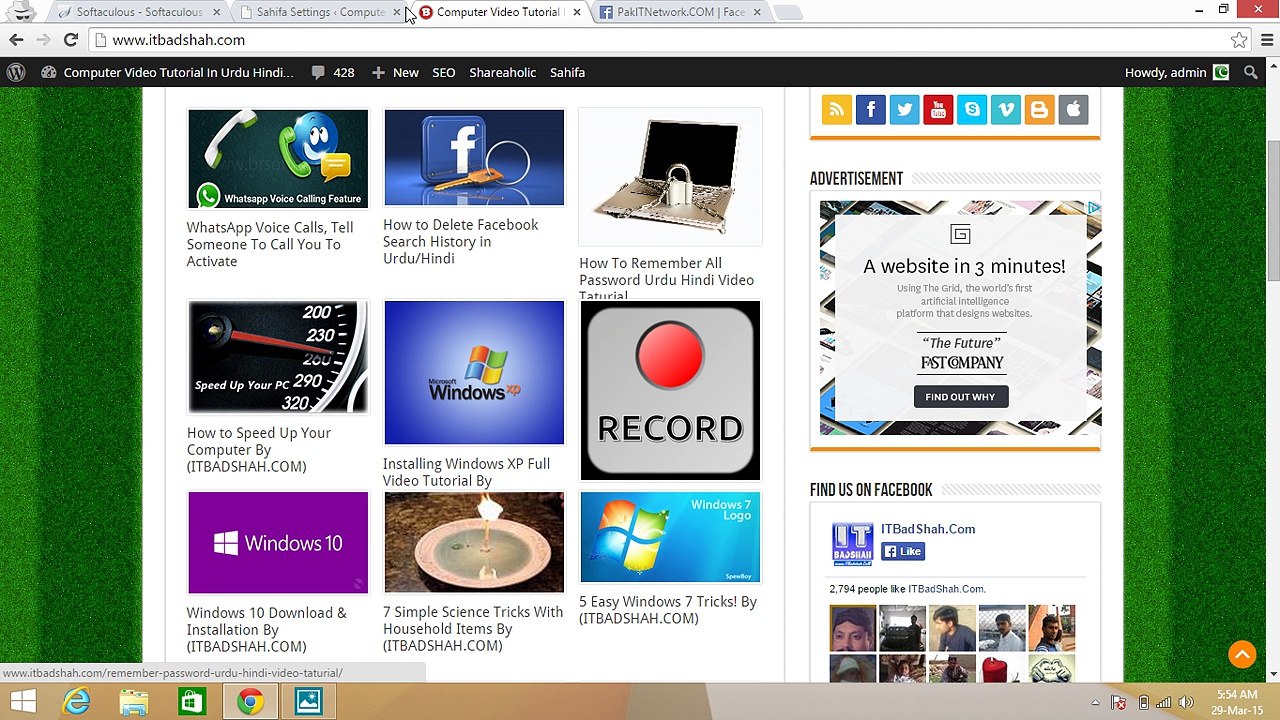
Task: Open the Chrome hamburger menu
Action: pyautogui.click(x=1267, y=40)
